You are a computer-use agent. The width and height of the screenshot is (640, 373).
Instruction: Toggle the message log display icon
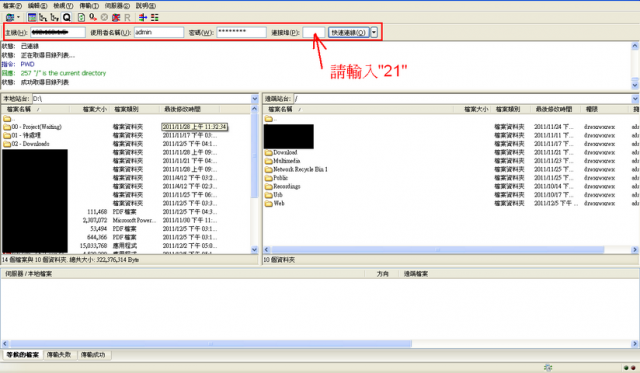coord(31,18)
